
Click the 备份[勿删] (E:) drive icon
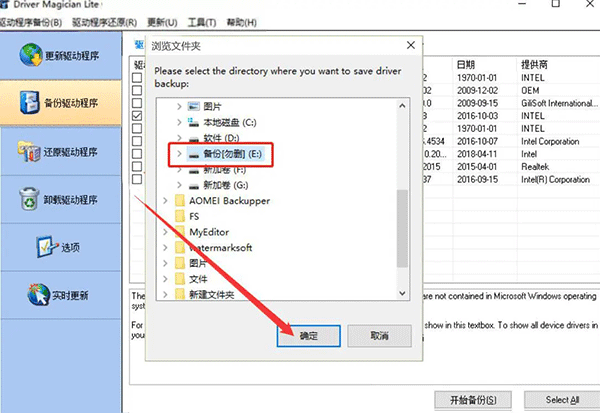[x=194, y=154]
